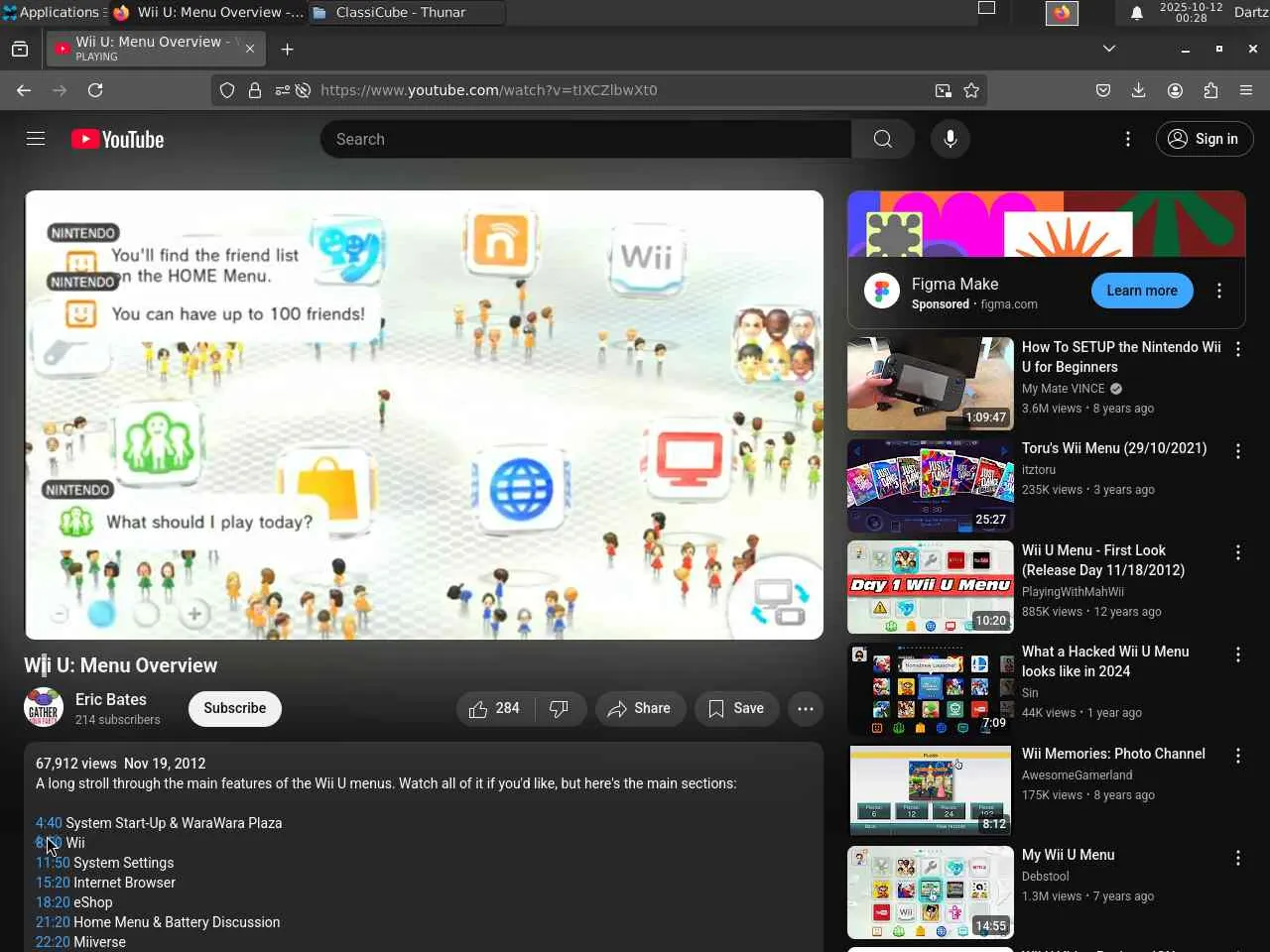Subscribe to Eric Bates channel

[x=235, y=709]
